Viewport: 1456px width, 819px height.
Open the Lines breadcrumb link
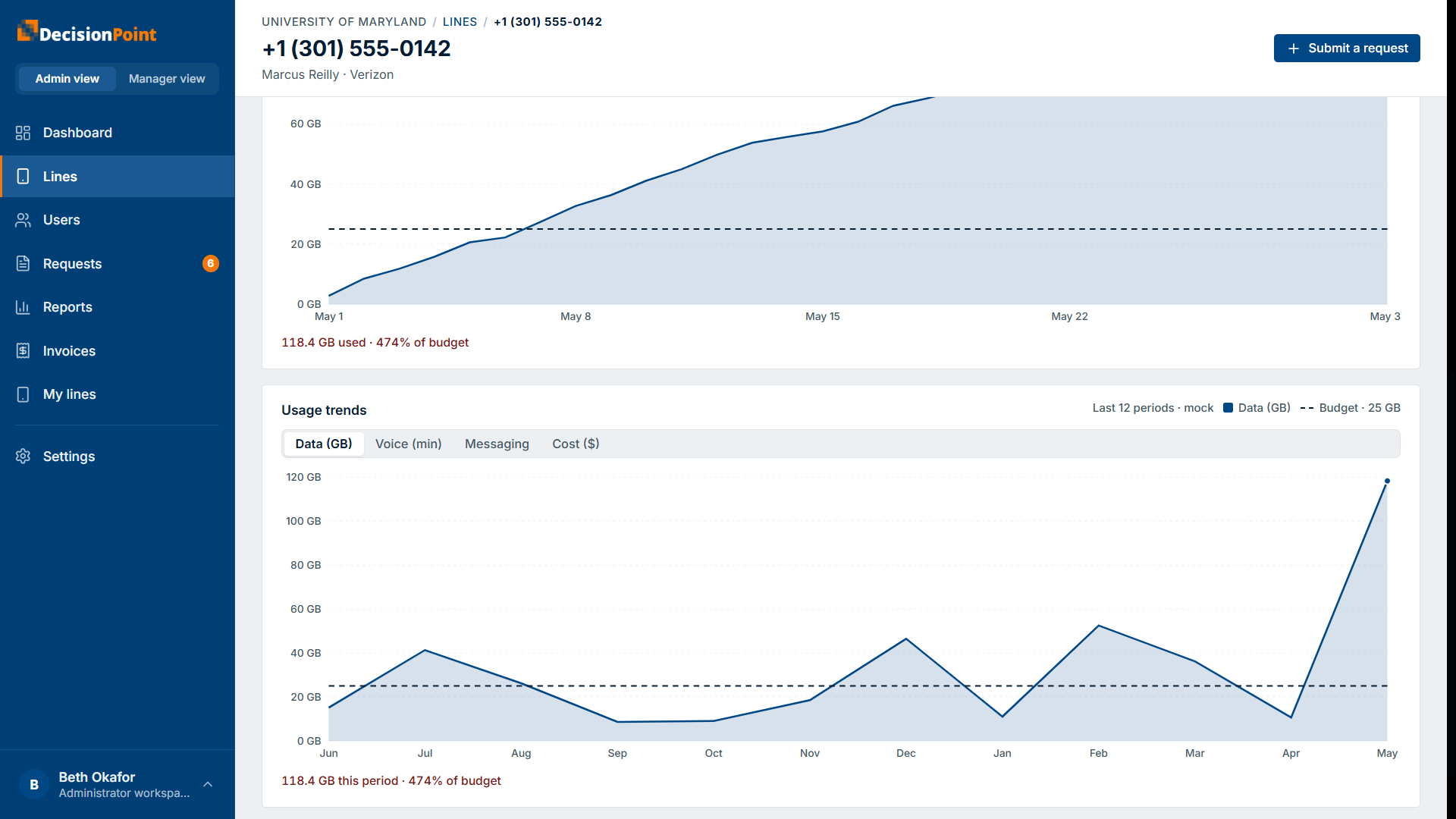[460, 22]
